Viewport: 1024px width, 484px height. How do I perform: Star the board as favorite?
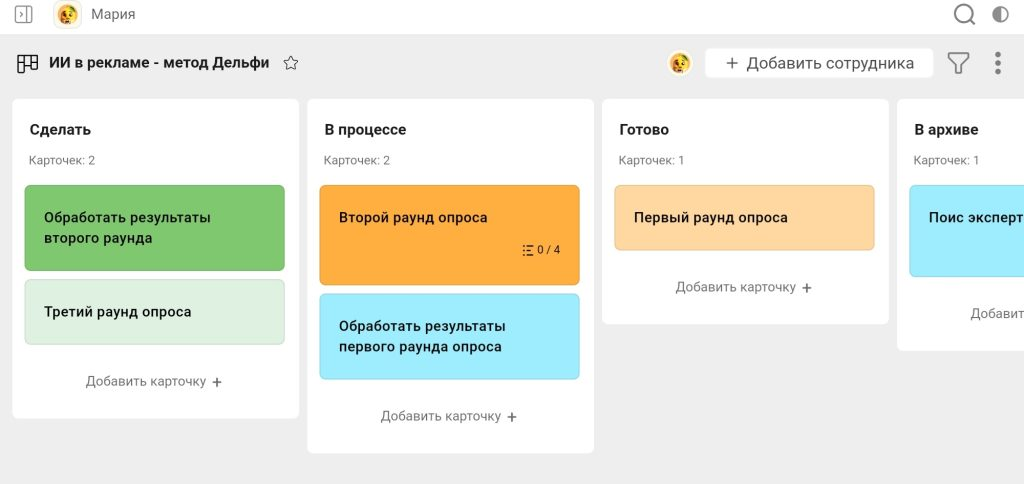[x=291, y=63]
